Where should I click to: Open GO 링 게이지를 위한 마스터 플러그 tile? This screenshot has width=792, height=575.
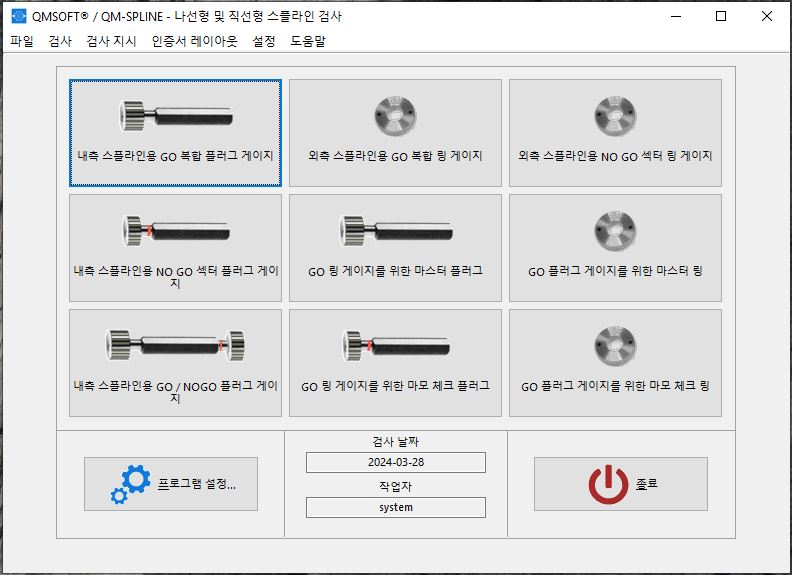point(395,248)
